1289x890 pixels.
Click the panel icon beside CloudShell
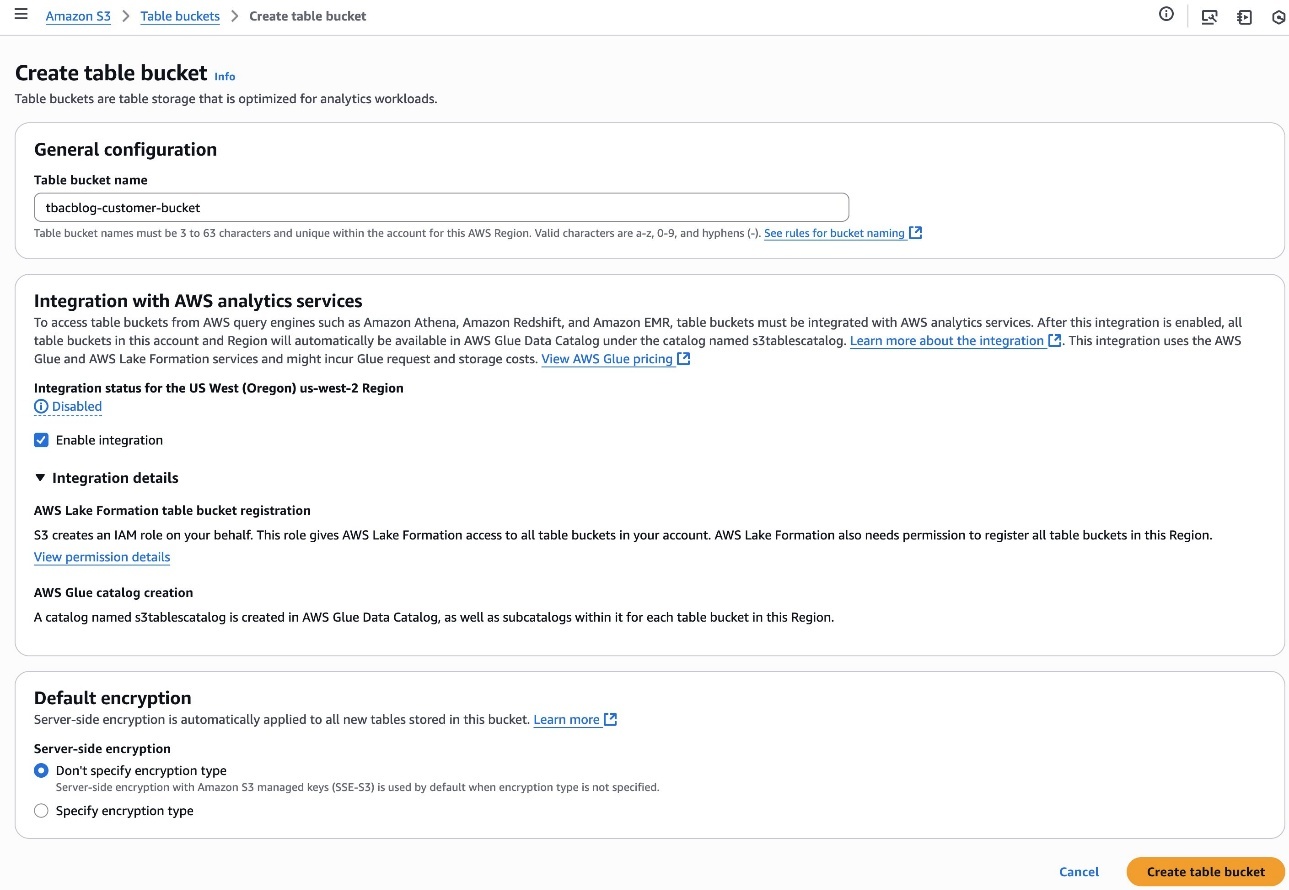click(1244, 17)
